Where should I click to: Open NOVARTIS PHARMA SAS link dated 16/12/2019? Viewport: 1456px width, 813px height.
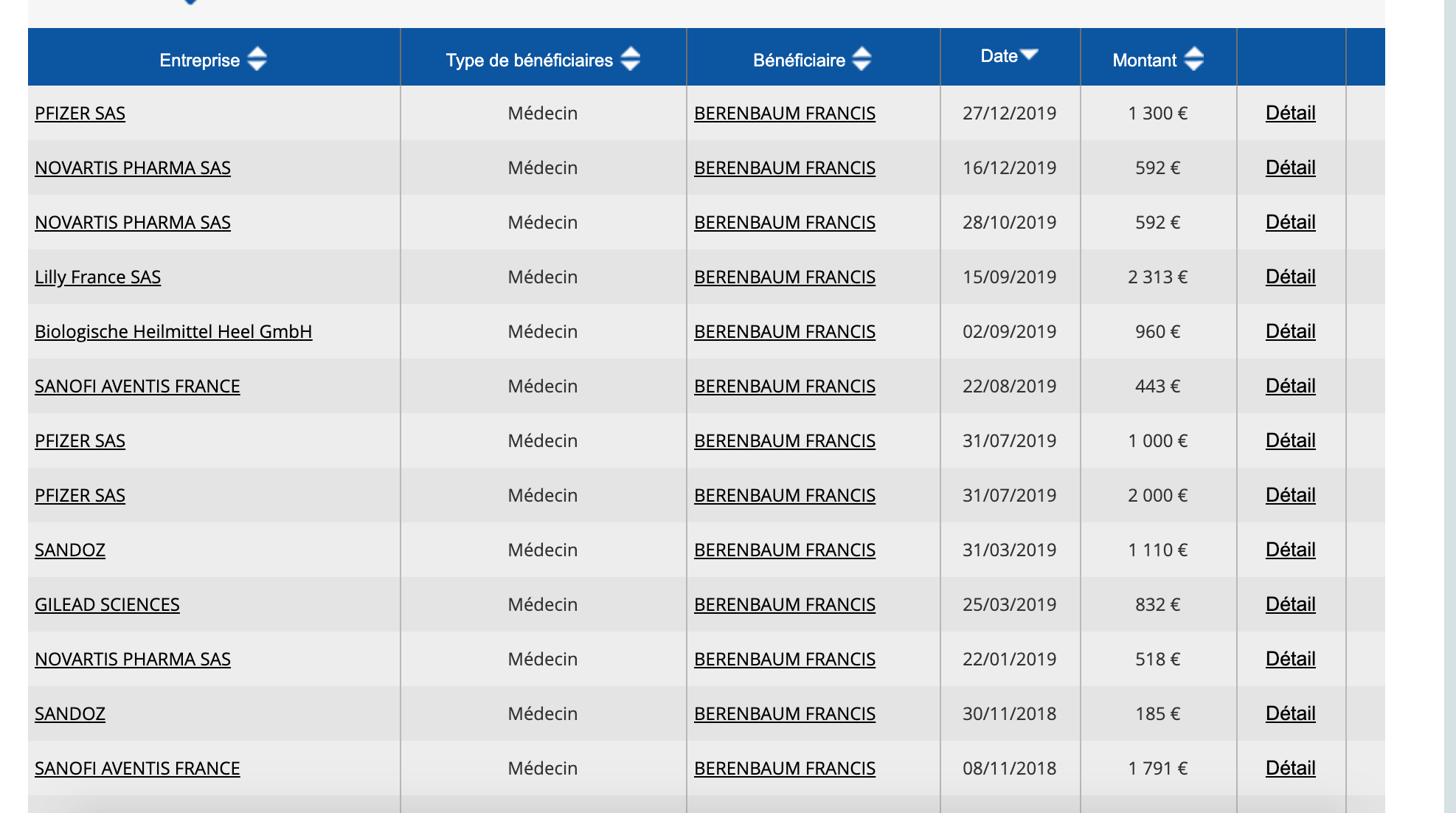coord(133,168)
